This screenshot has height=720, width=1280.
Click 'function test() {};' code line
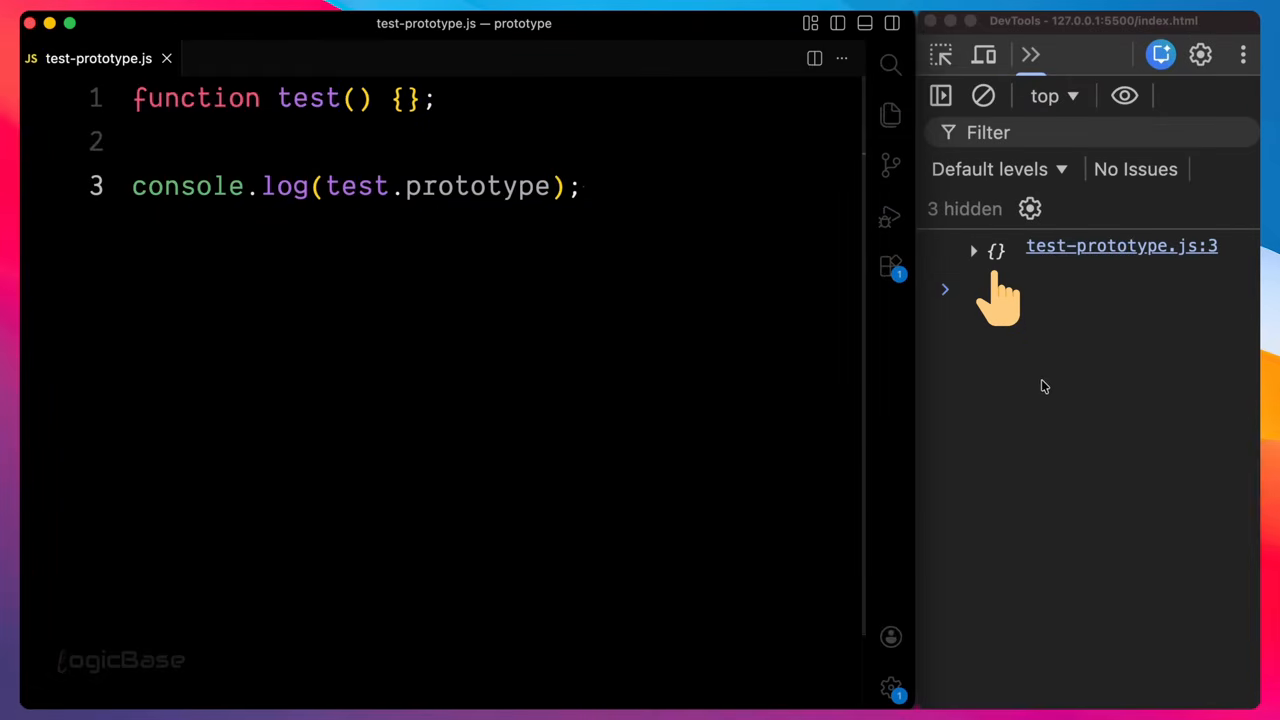284,98
